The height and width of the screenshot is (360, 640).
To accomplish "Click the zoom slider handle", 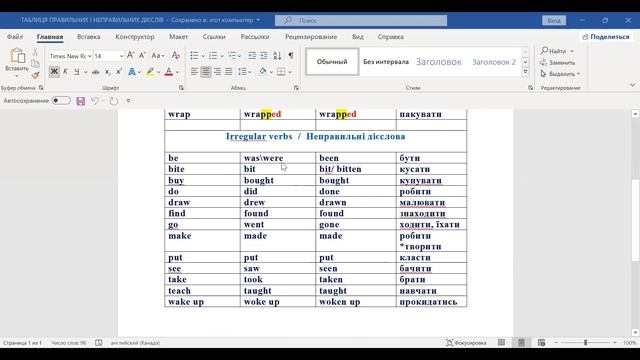I will pos(585,343).
